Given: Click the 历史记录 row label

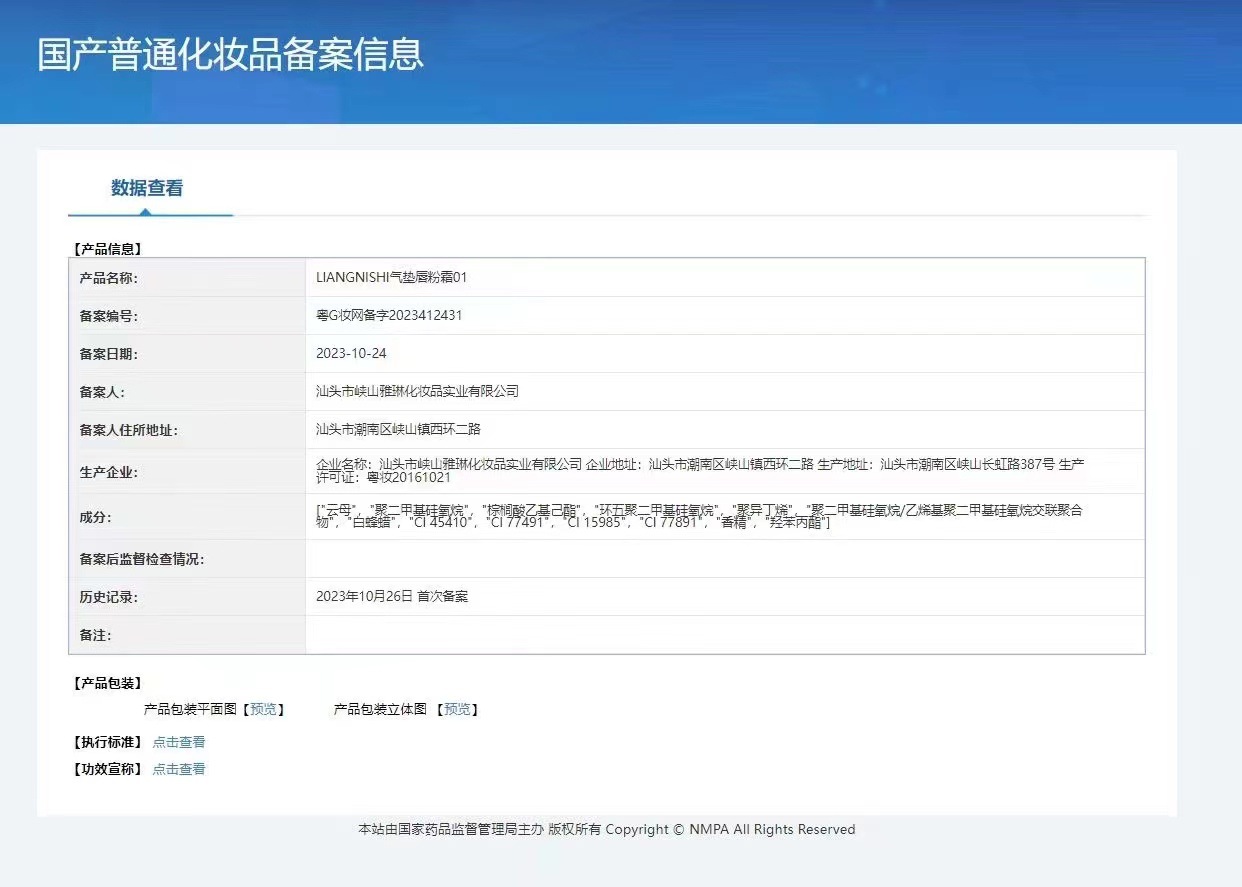Looking at the screenshot, I should pos(108,597).
